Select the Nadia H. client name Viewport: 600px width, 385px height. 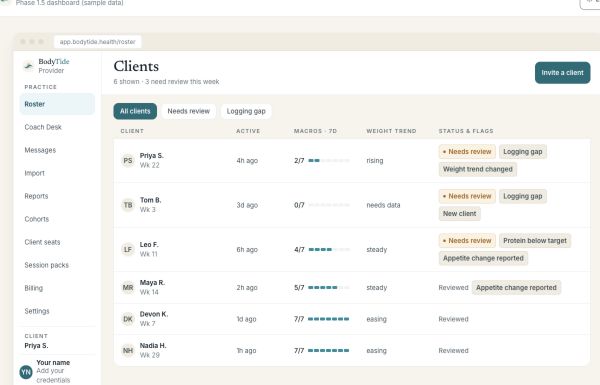pyautogui.click(x=153, y=345)
